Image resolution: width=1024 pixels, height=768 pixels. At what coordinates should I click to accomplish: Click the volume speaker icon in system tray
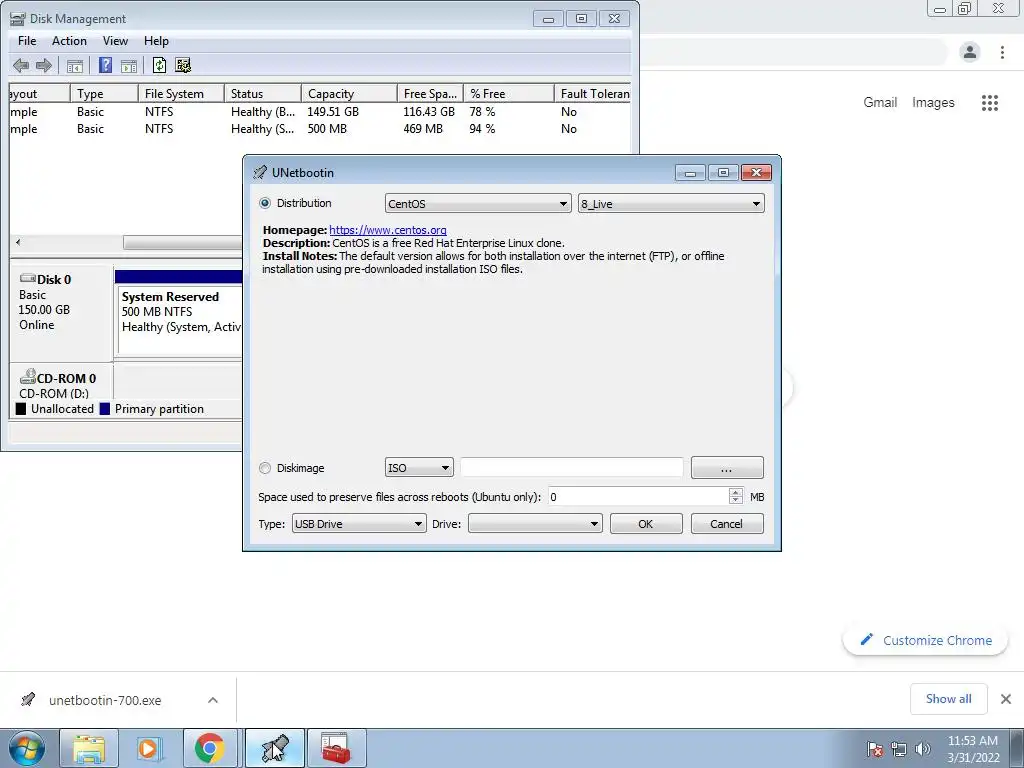pyautogui.click(x=923, y=749)
